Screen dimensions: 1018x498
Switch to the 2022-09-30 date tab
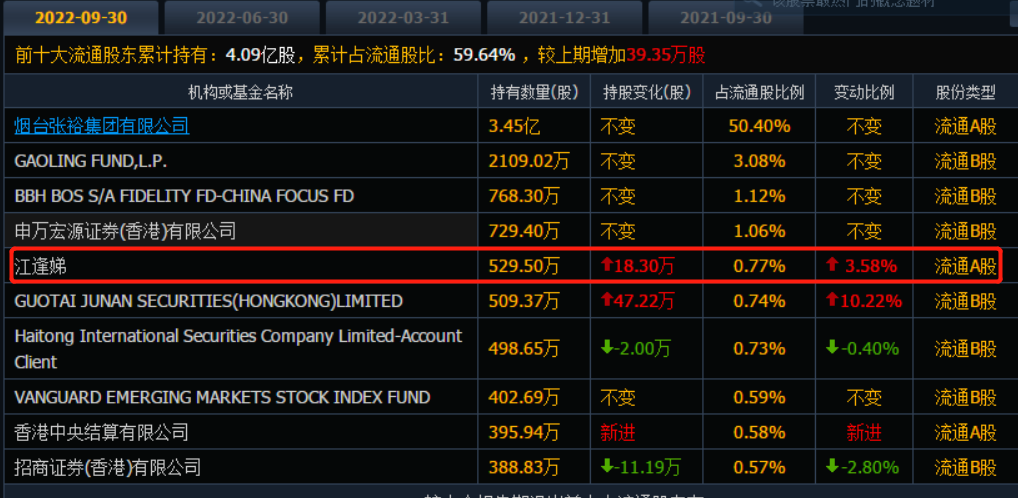click(80, 18)
